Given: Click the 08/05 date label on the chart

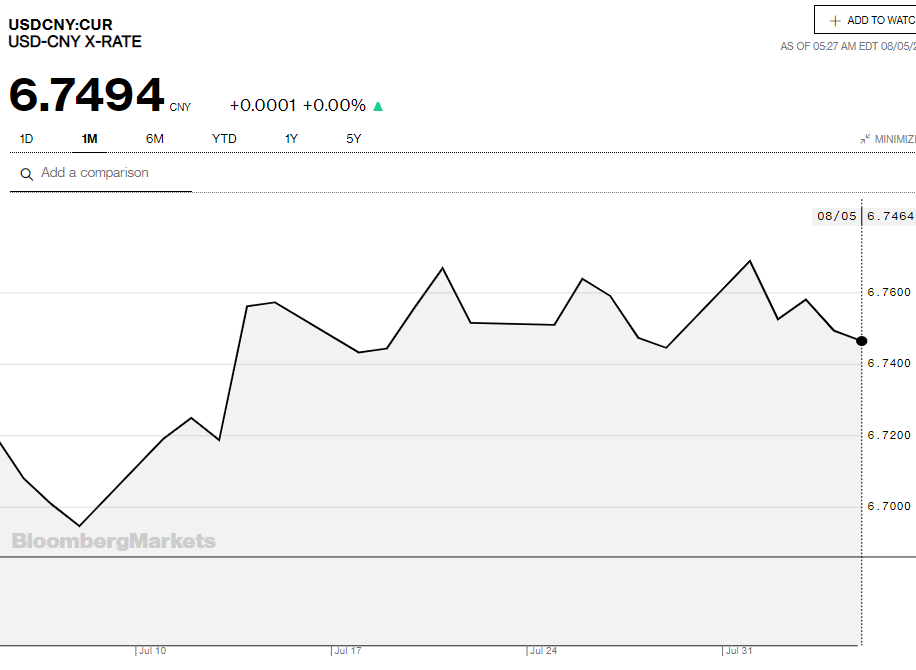Looking at the screenshot, I should pyautogui.click(x=836, y=216).
